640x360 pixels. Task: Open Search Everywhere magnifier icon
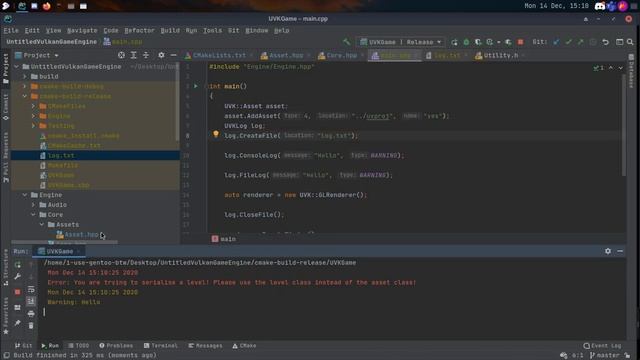click(630, 42)
